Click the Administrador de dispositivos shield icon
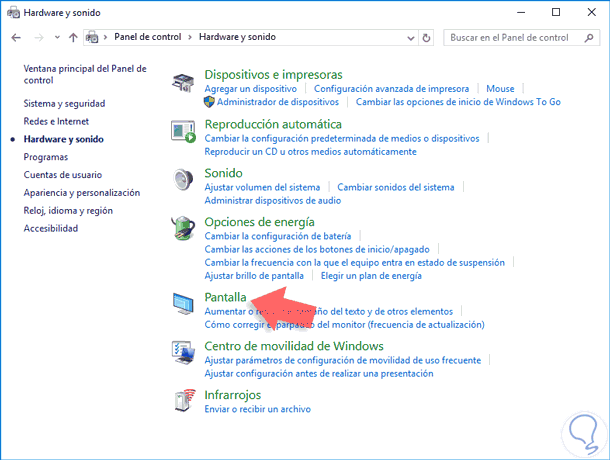 209,102
